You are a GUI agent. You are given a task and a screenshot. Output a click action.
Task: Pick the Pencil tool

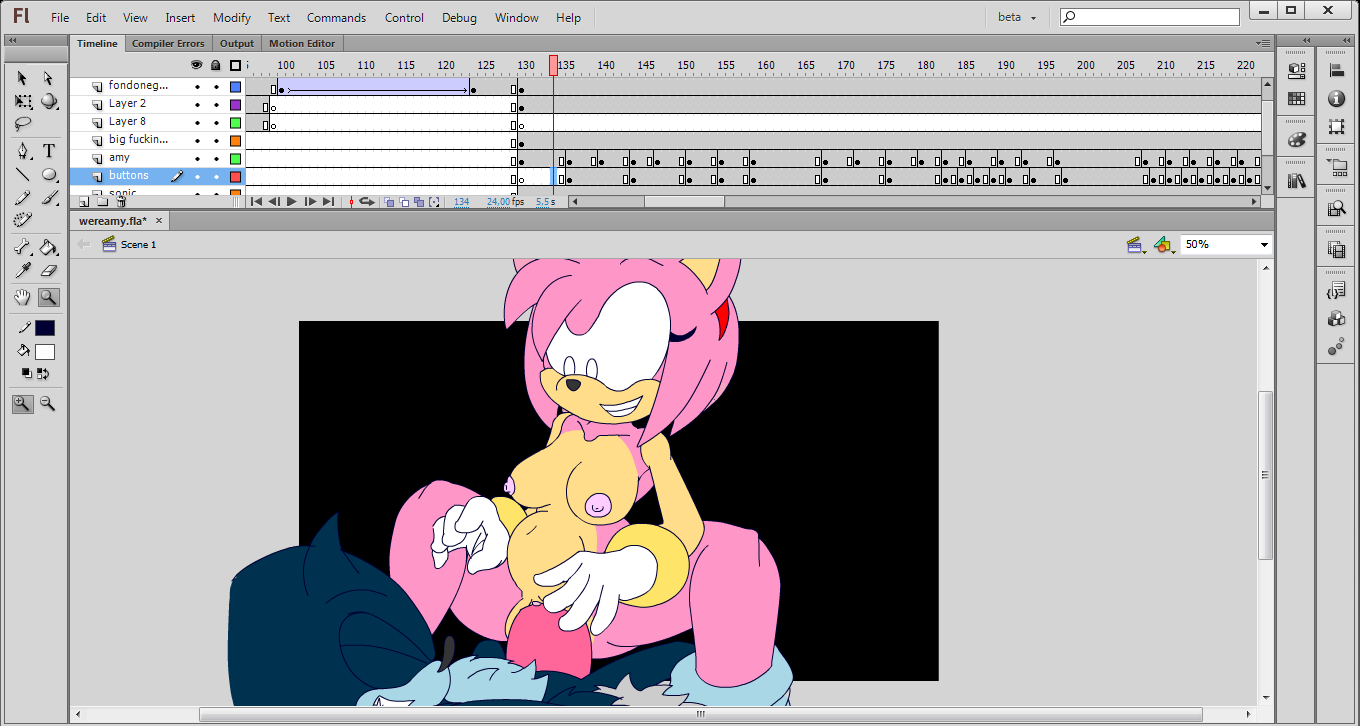click(22, 198)
